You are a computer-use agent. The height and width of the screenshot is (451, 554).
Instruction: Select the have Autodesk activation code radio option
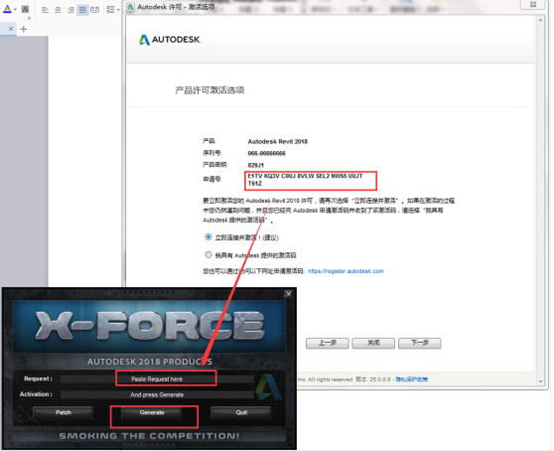(x=208, y=254)
